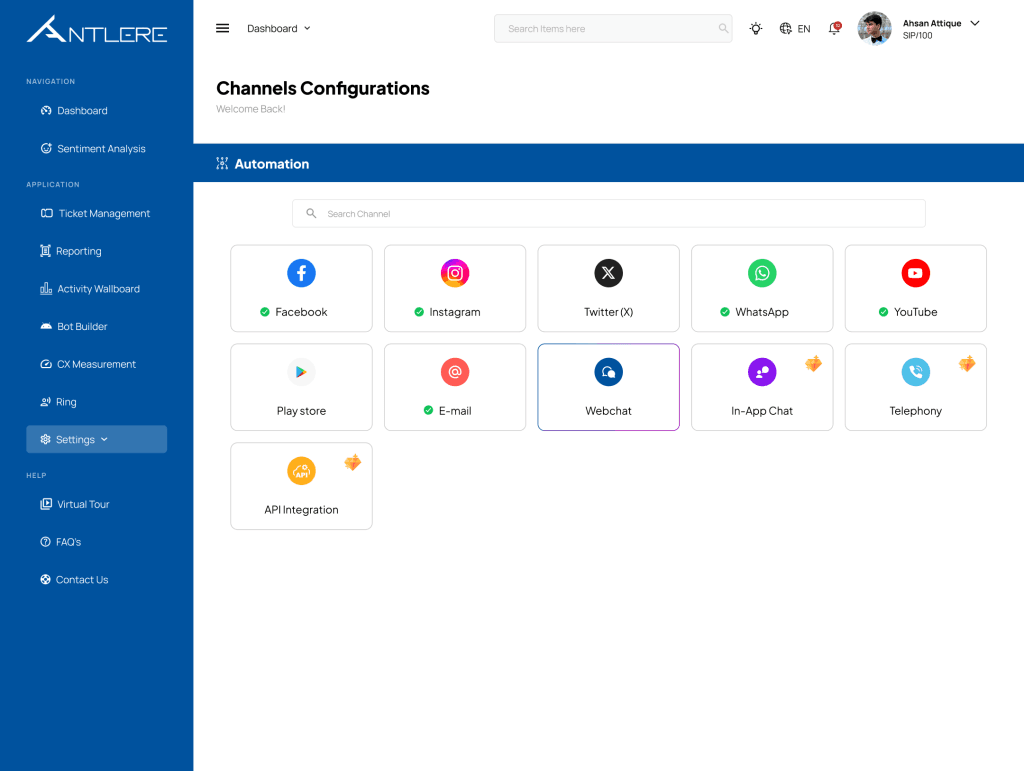Open FAQ's help page
Viewport: 1024px width, 771px height.
(61, 542)
